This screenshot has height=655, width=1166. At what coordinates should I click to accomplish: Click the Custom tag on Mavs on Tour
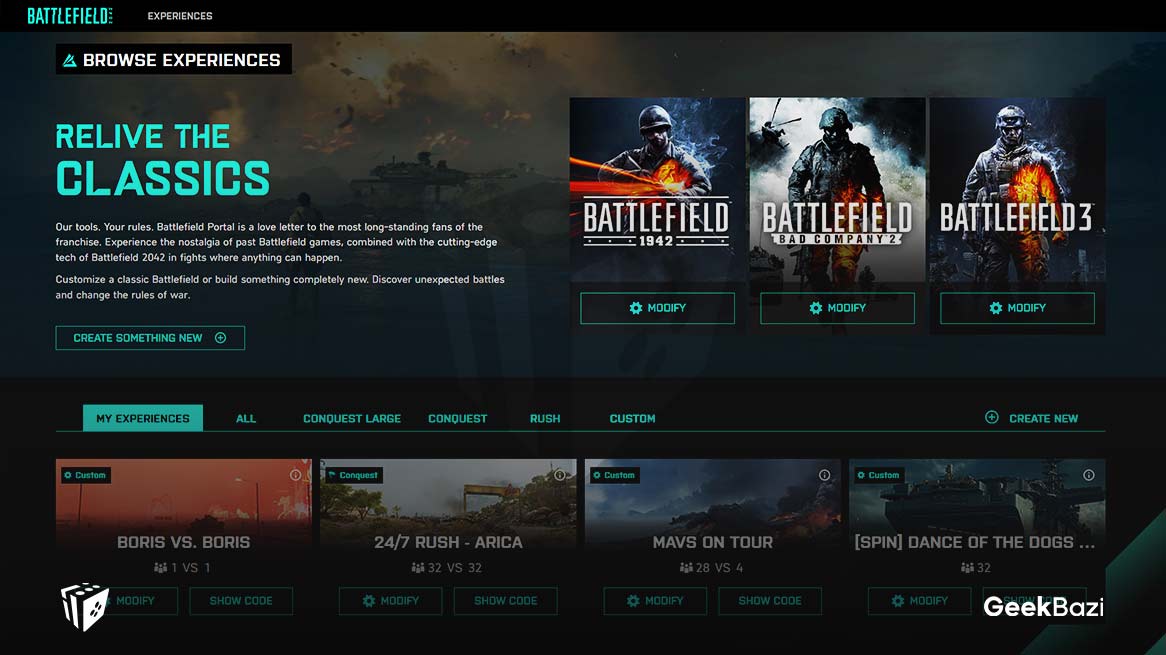pyautogui.click(x=614, y=475)
